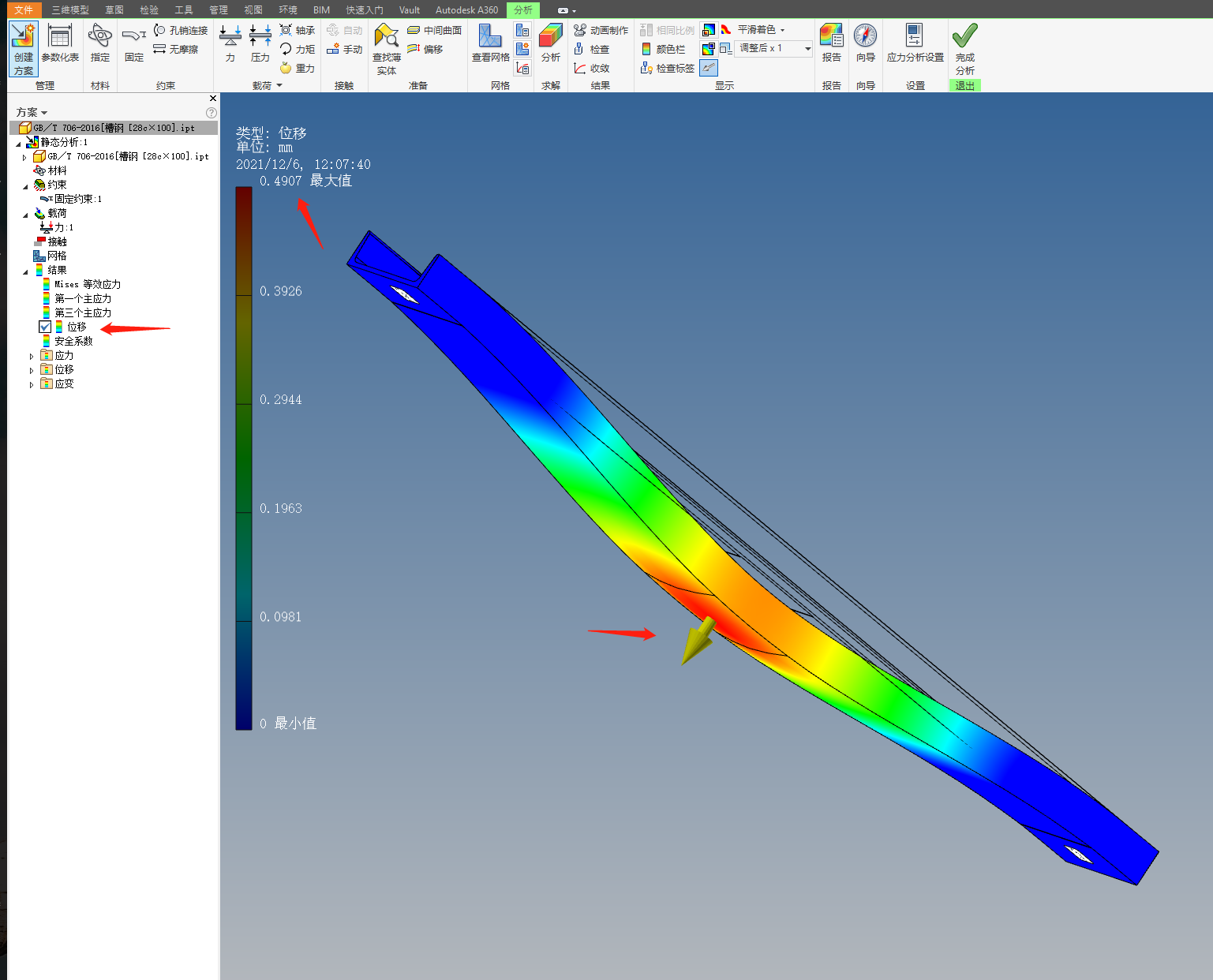1213x980 pixels.
Task: Click the 创建方案 (create study) icon
Action: tap(24, 49)
